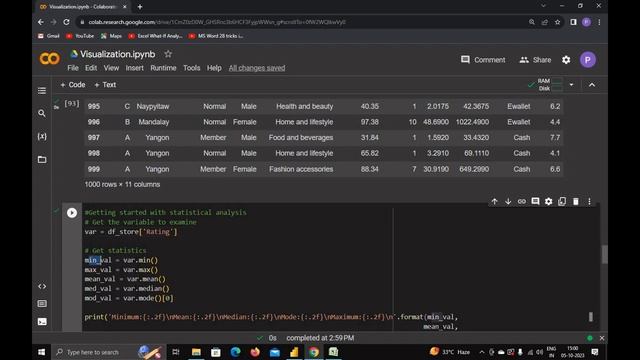Open the variables inspector {x} icon
Image resolution: width=640 pixels, height=360 pixels.
[x=42, y=136]
